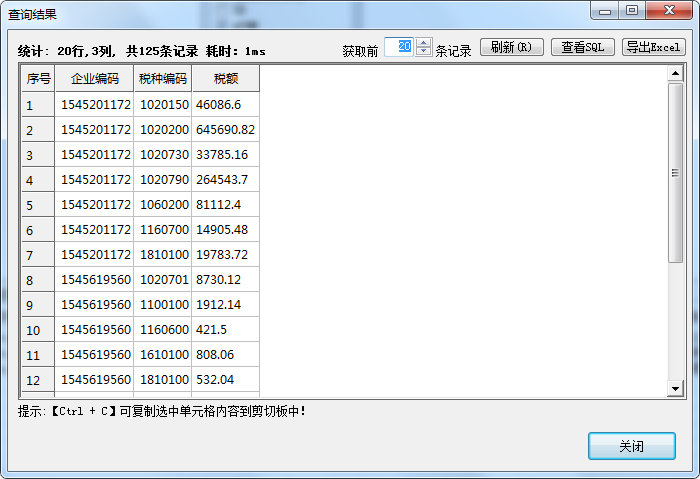Select the 企业编码 column header

(x=94, y=79)
